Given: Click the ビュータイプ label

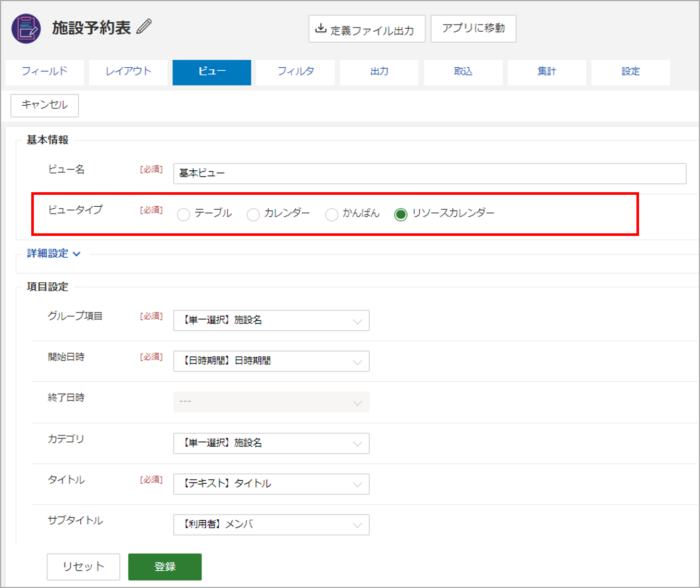Looking at the screenshot, I should point(75,209).
